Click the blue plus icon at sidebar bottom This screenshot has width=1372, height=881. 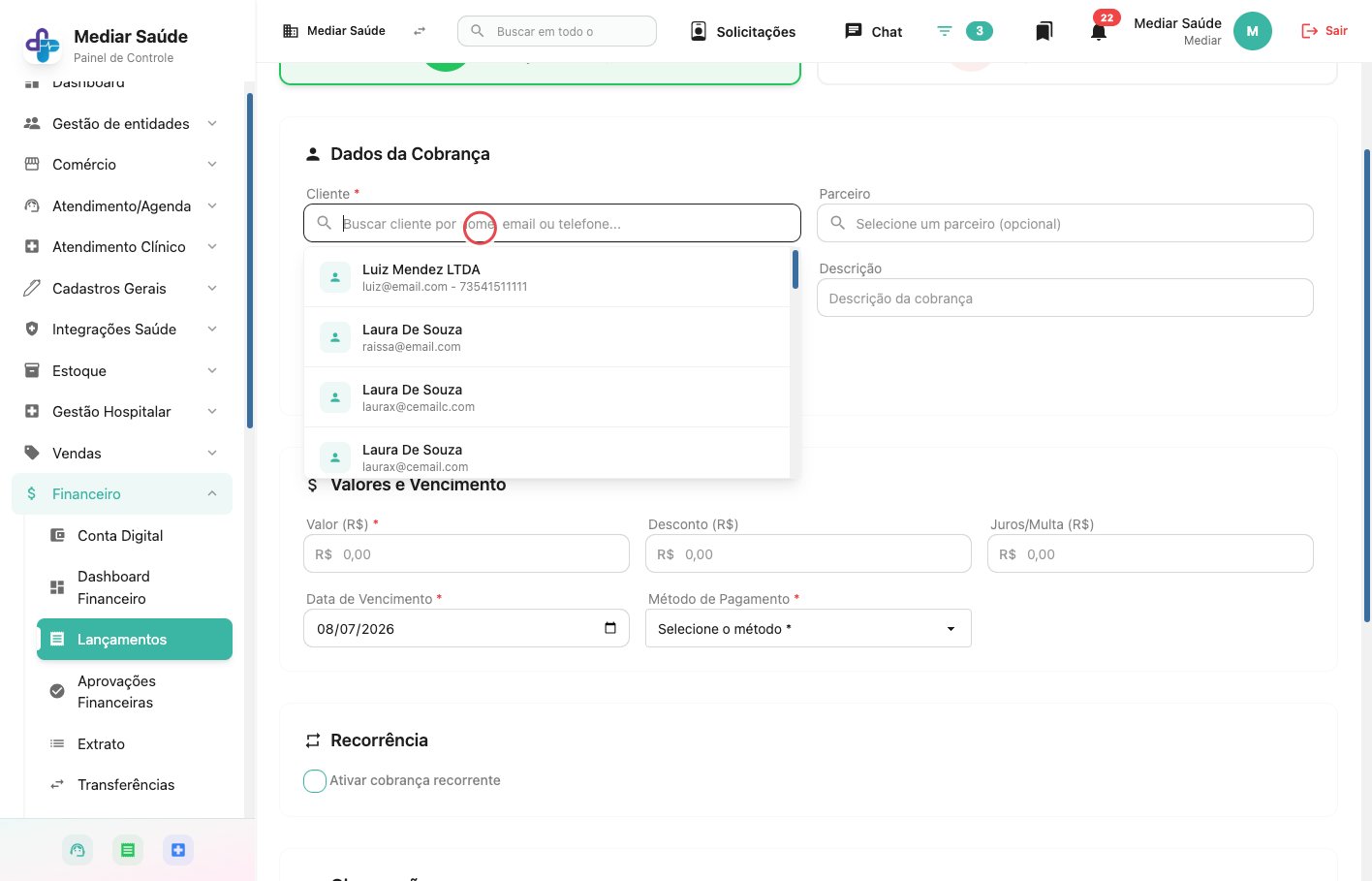point(178,850)
